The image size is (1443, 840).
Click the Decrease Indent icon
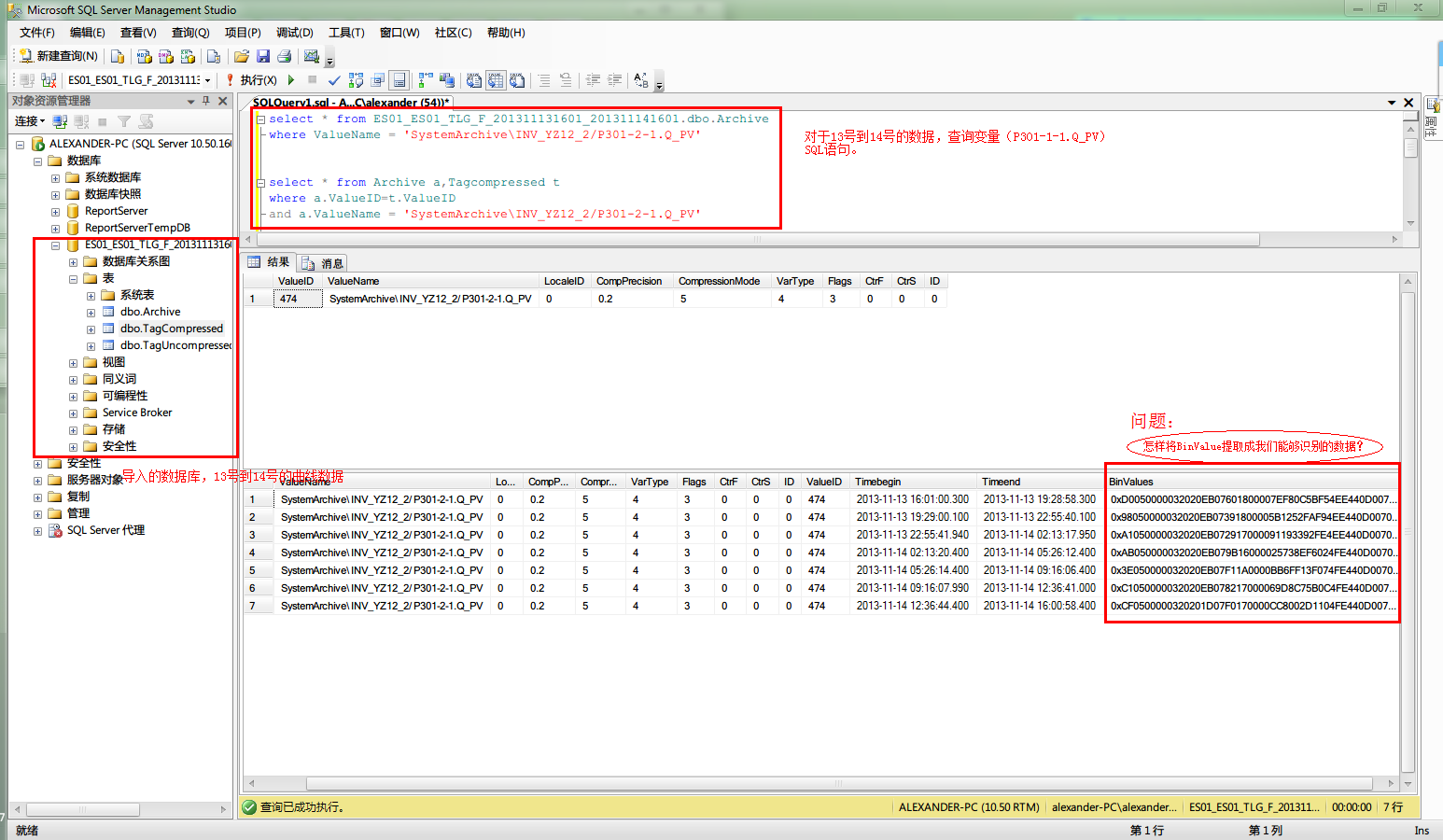593,80
